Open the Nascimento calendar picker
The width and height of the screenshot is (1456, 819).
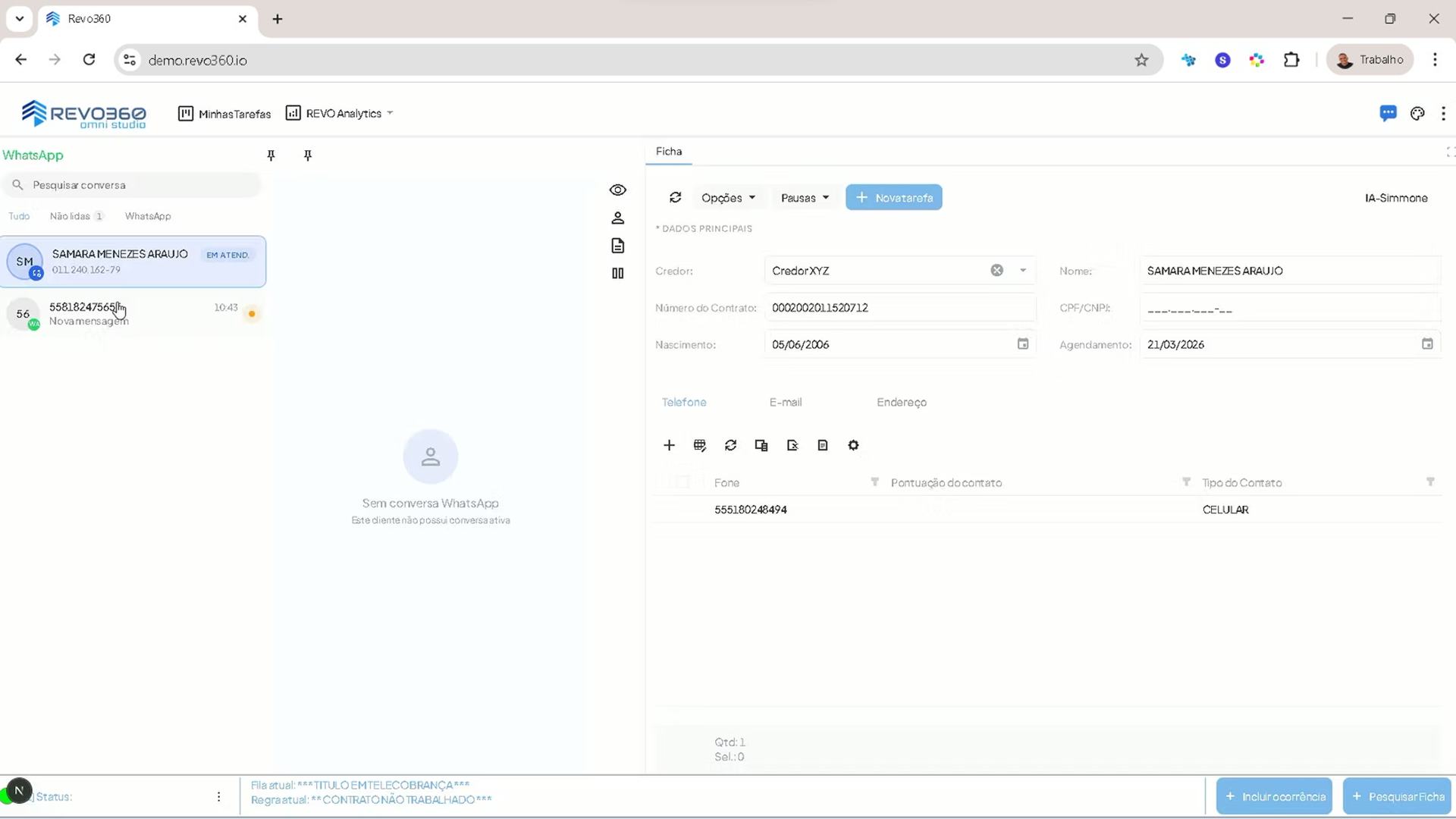1023,344
